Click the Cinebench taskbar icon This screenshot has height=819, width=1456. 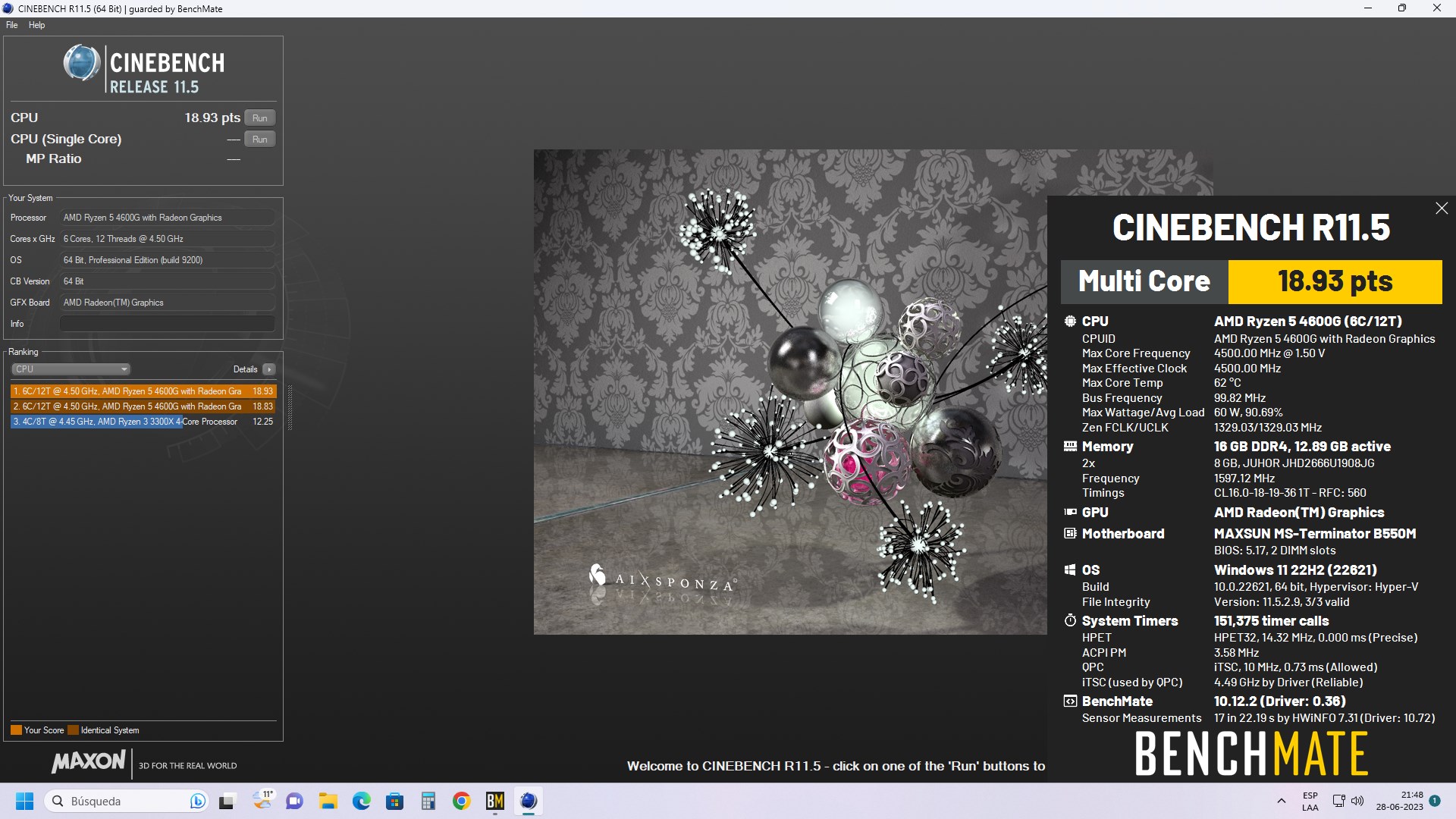tap(529, 801)
